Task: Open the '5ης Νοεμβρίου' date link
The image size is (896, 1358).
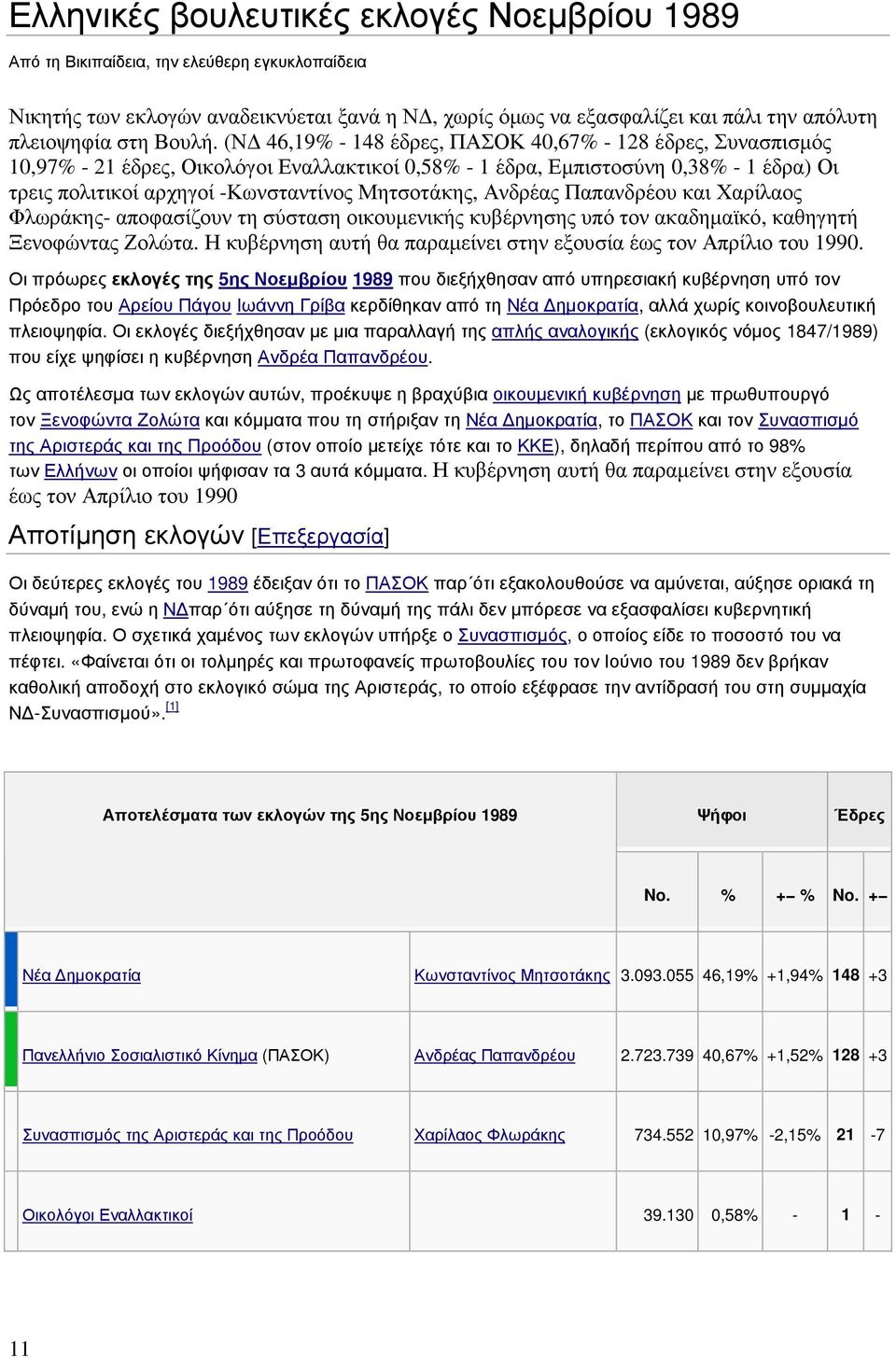Action: tap(283, 279)
